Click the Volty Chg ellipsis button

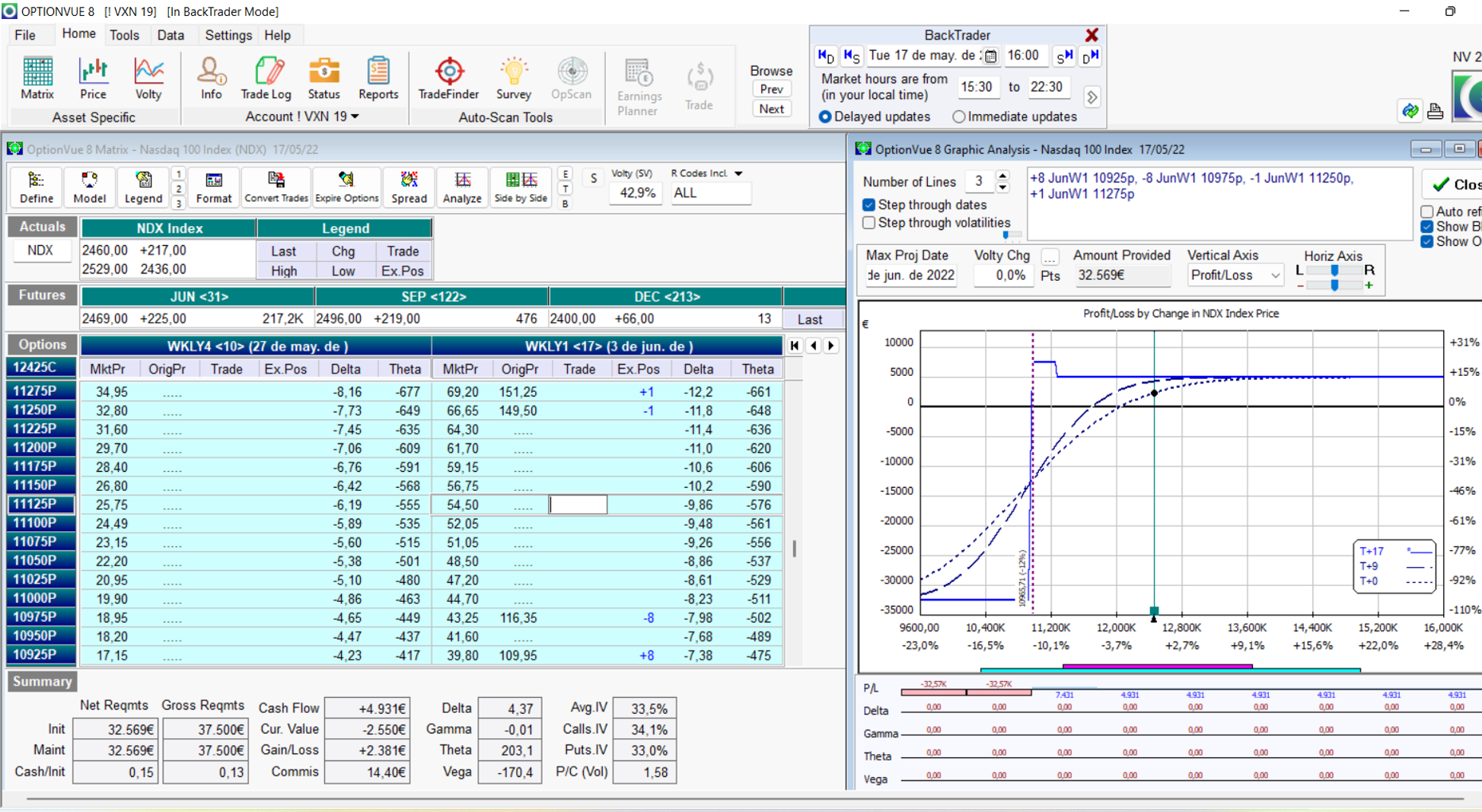pyautogui.click(x=1050, y=257)
